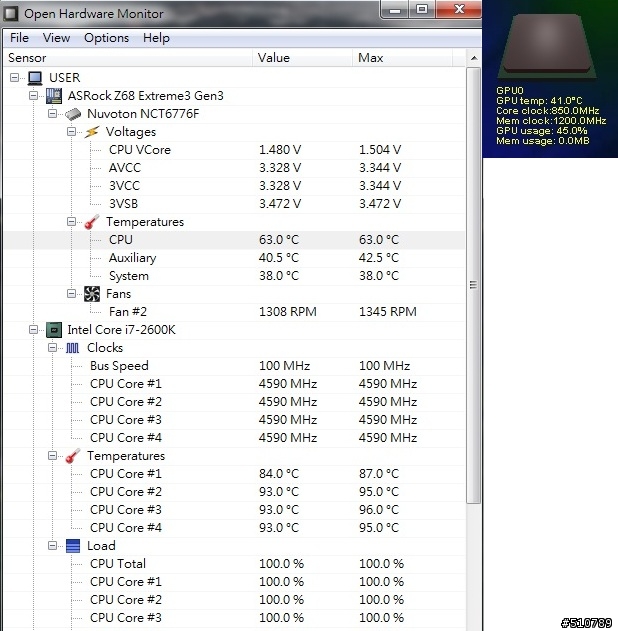
Task: Click the USER computer icon
Action: click(x=35, y=78)
